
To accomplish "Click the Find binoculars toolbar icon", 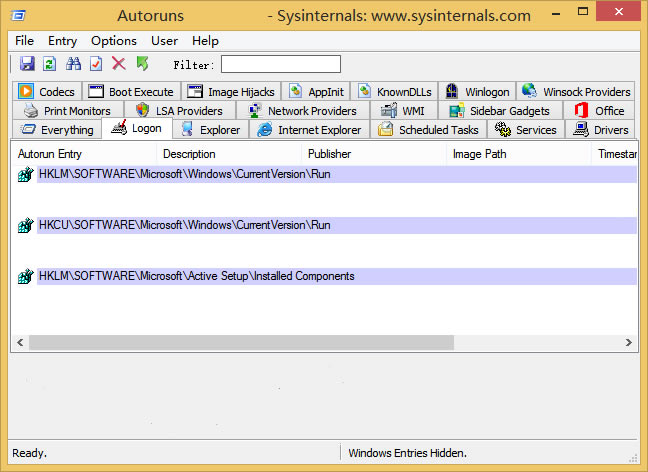I will [x=73, y=64].
